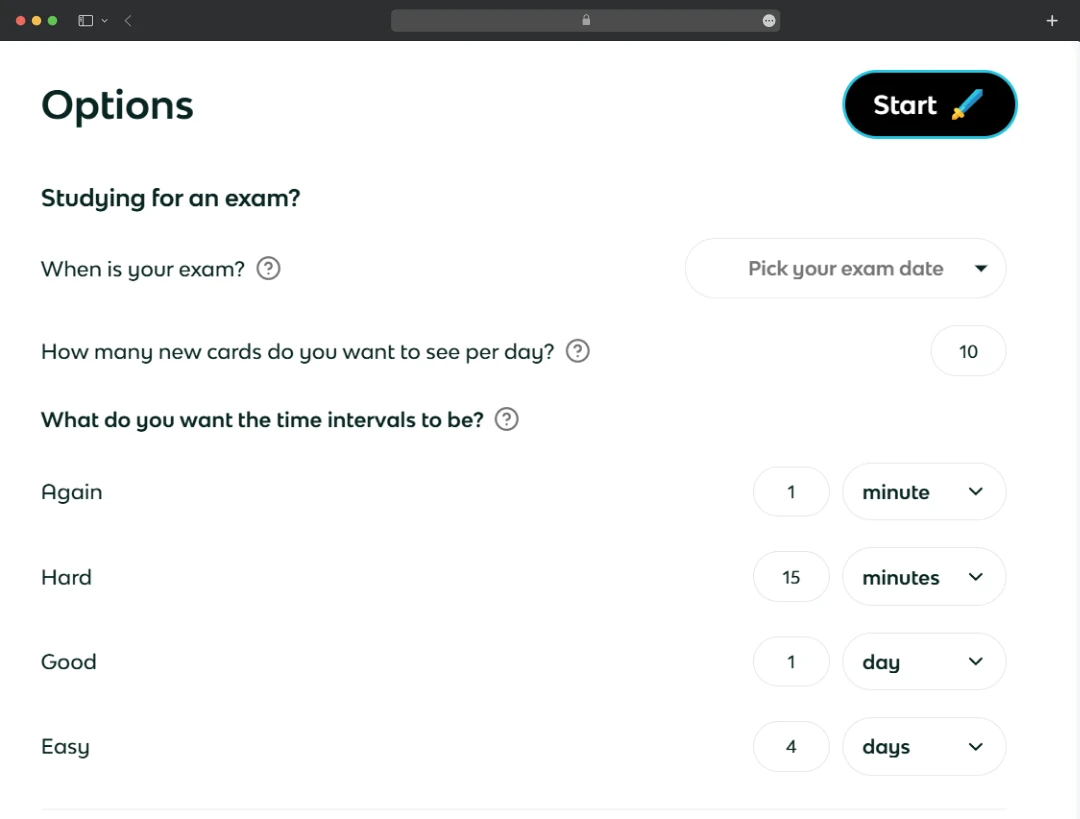Expand the 'days' dropdown beside Easy

(x=924, y=746)
